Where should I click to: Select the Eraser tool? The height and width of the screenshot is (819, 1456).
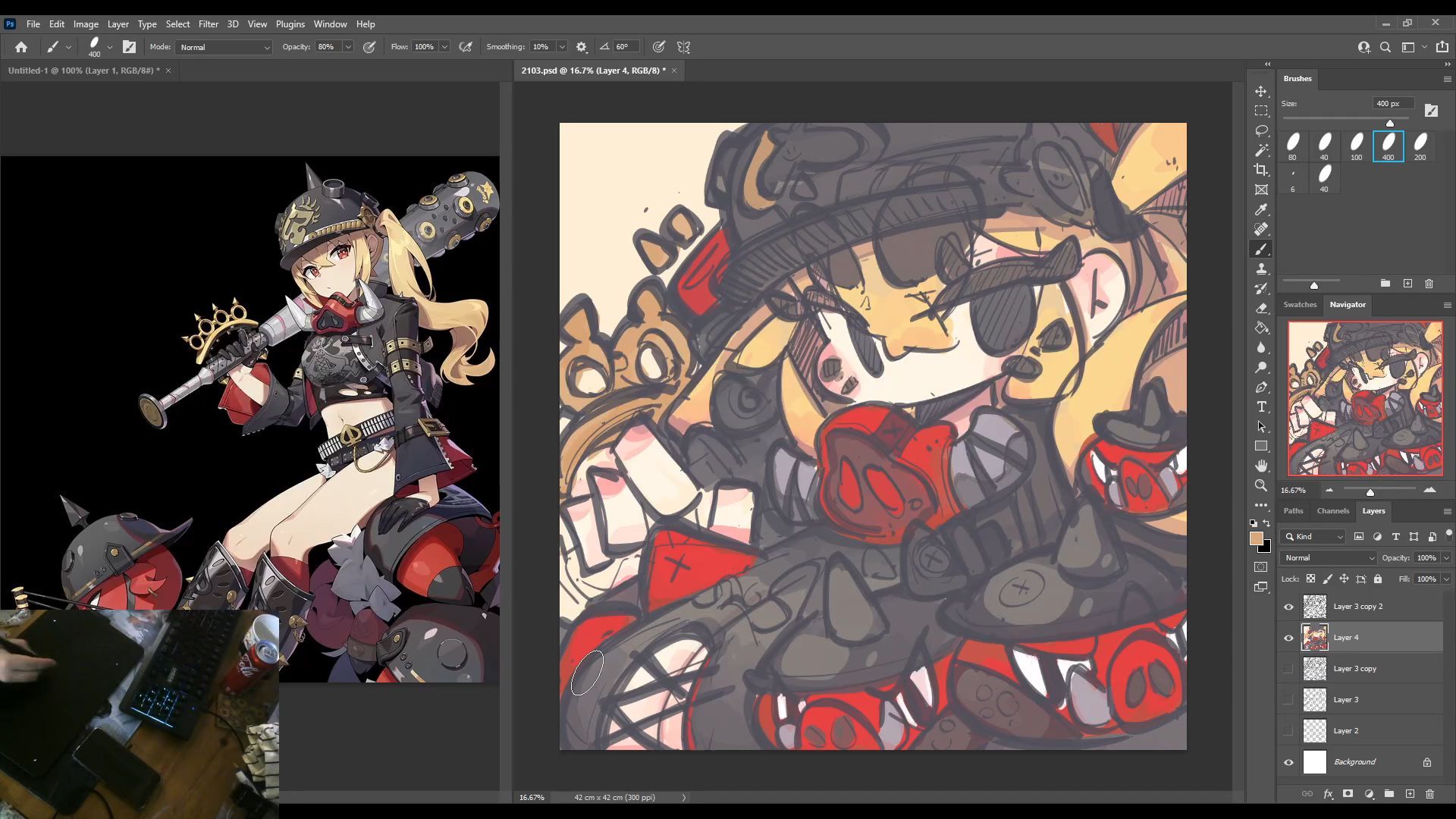point(1261,308)
